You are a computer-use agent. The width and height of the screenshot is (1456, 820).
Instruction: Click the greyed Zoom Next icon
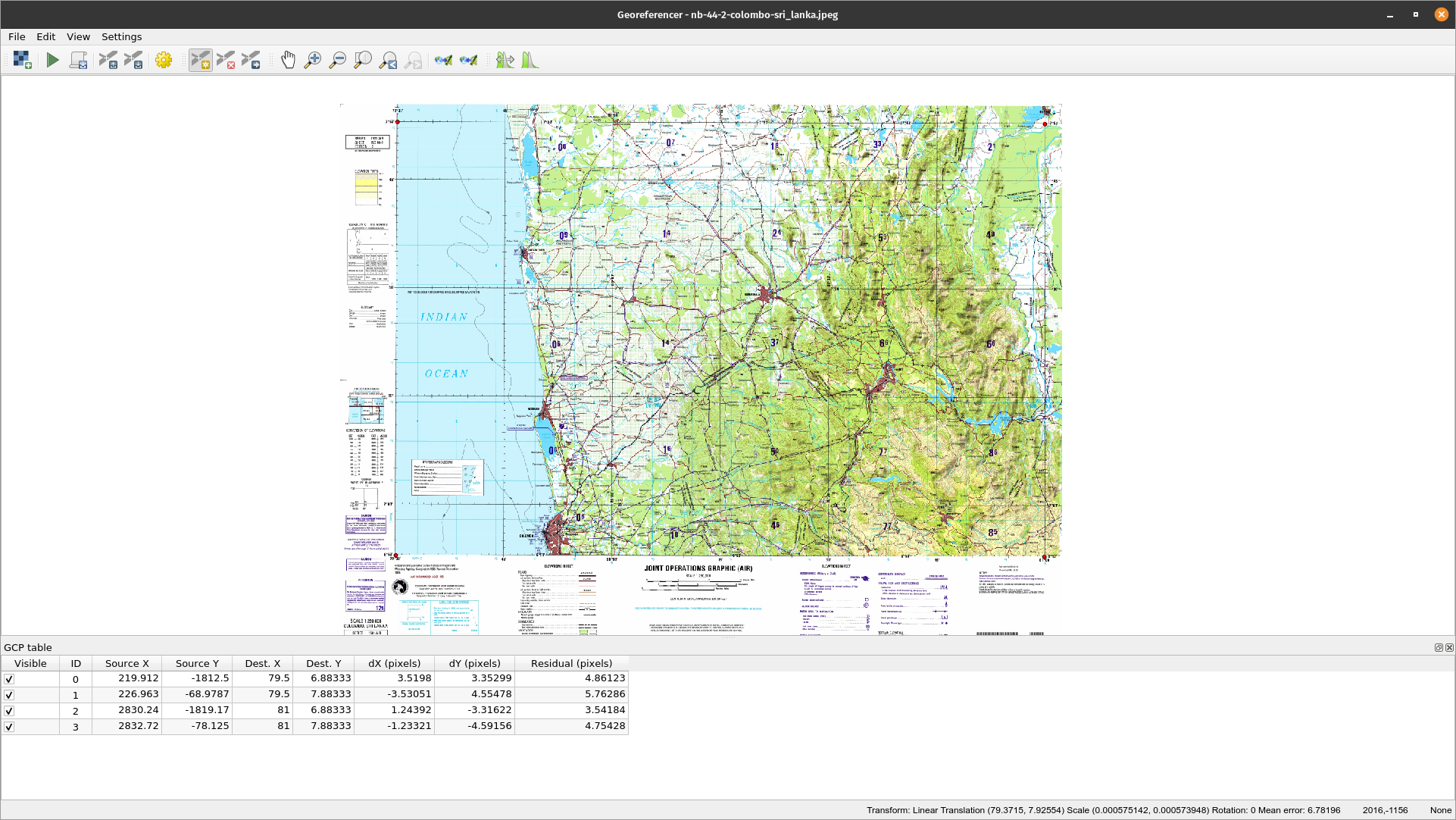pyautogui.click(x=413, y=60)
